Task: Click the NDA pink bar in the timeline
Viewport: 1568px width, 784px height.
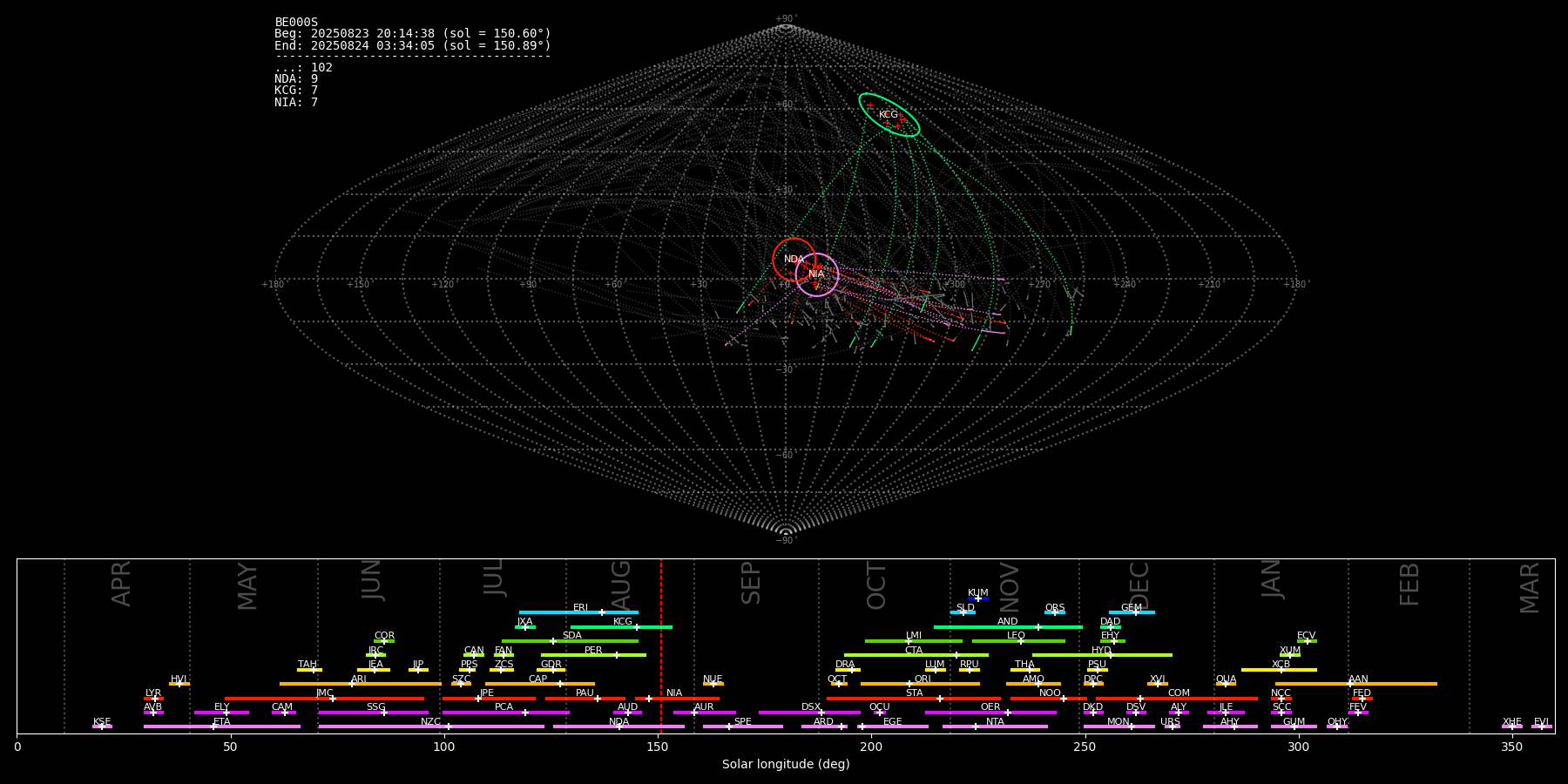Action: tap(618, 727)
